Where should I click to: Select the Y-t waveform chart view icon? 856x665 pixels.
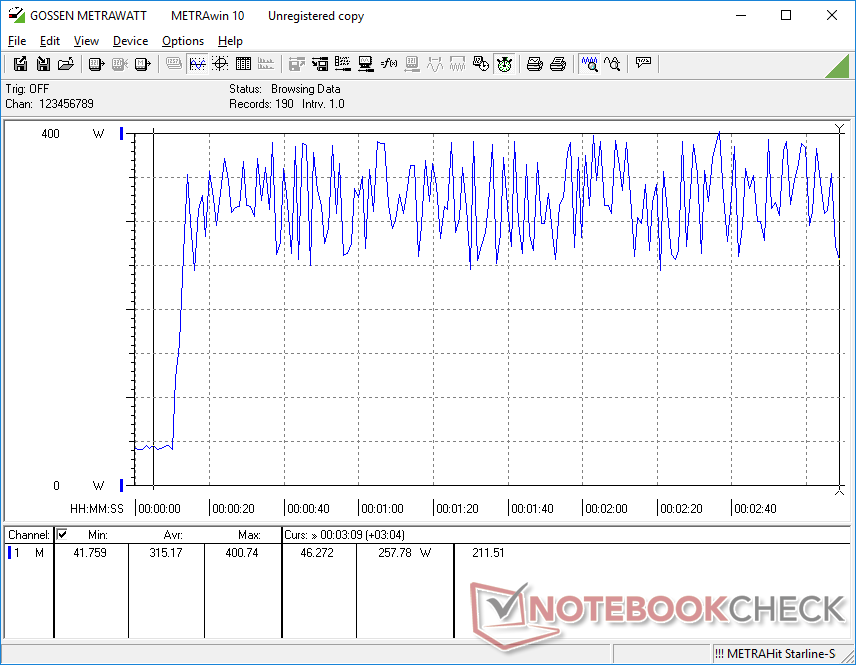pos(197,64)
